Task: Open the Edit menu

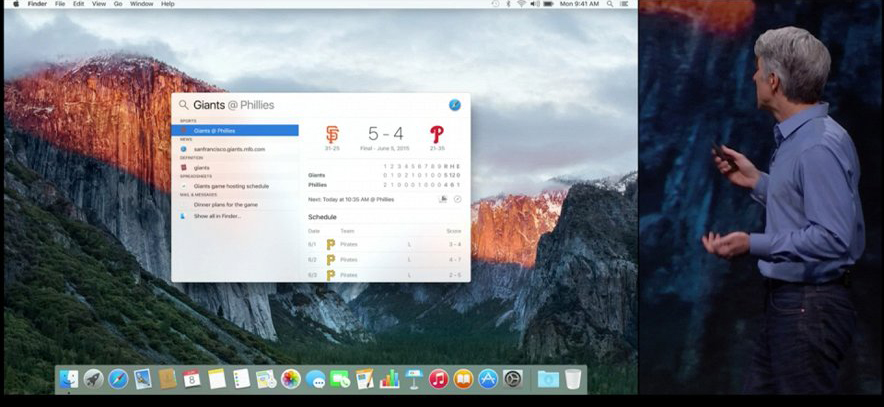Action: [78, 4]
